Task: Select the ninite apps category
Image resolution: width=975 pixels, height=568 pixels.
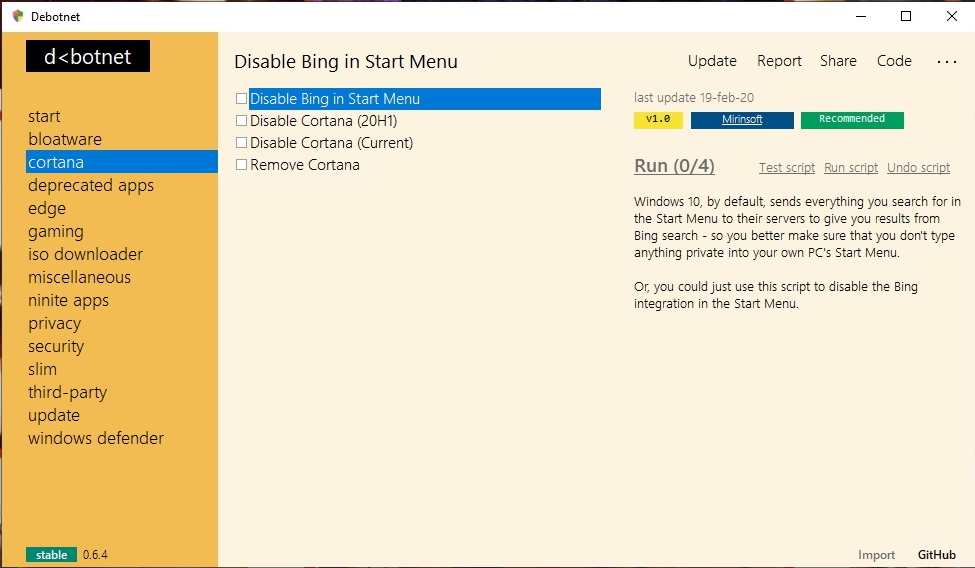Action: 68,300
